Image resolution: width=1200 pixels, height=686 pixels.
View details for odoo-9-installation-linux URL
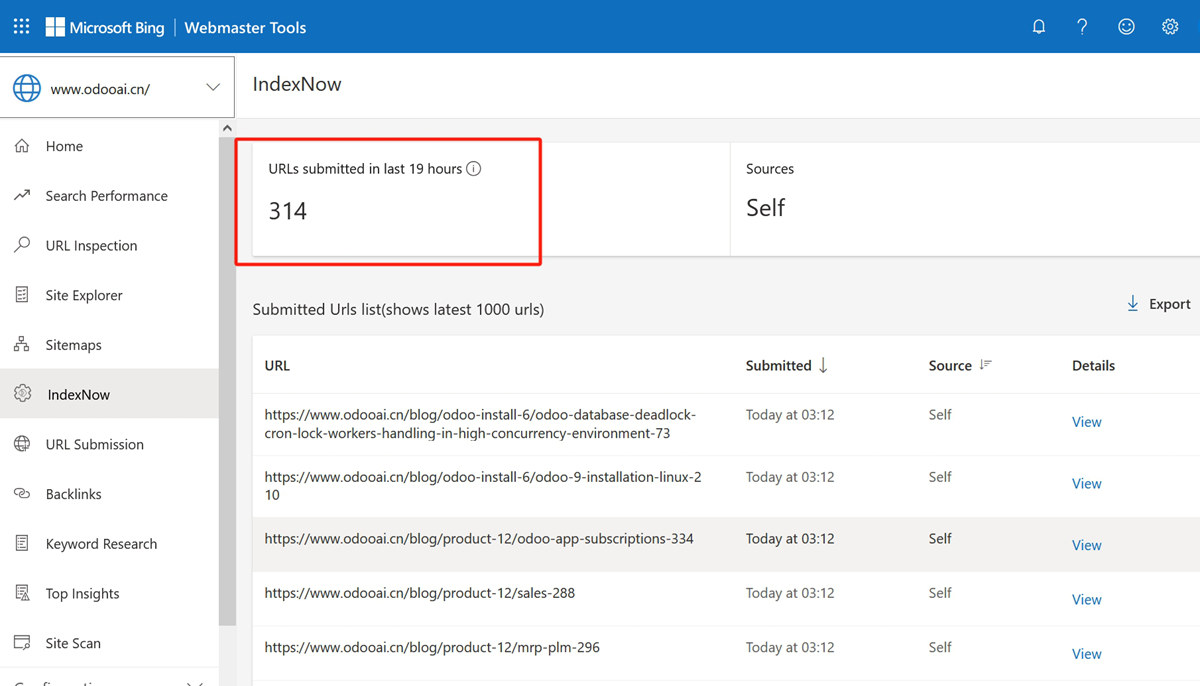pos(1086,484)
